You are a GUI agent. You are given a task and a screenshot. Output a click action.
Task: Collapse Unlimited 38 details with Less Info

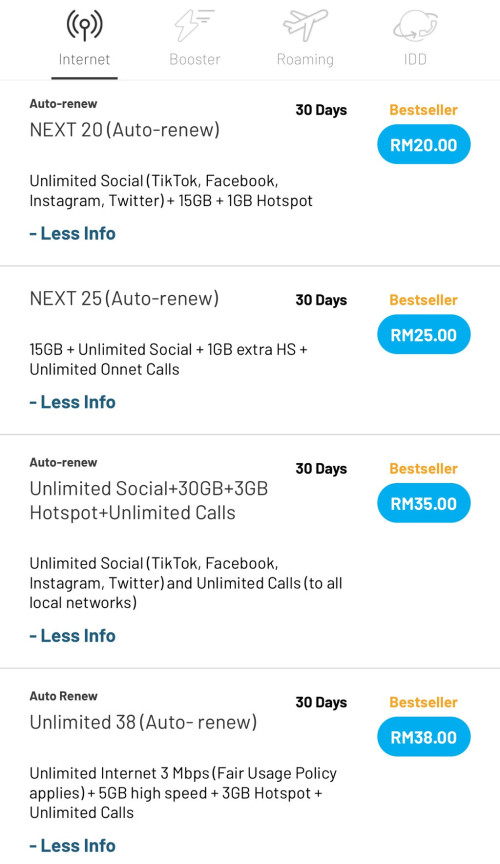tap(72, 845)
